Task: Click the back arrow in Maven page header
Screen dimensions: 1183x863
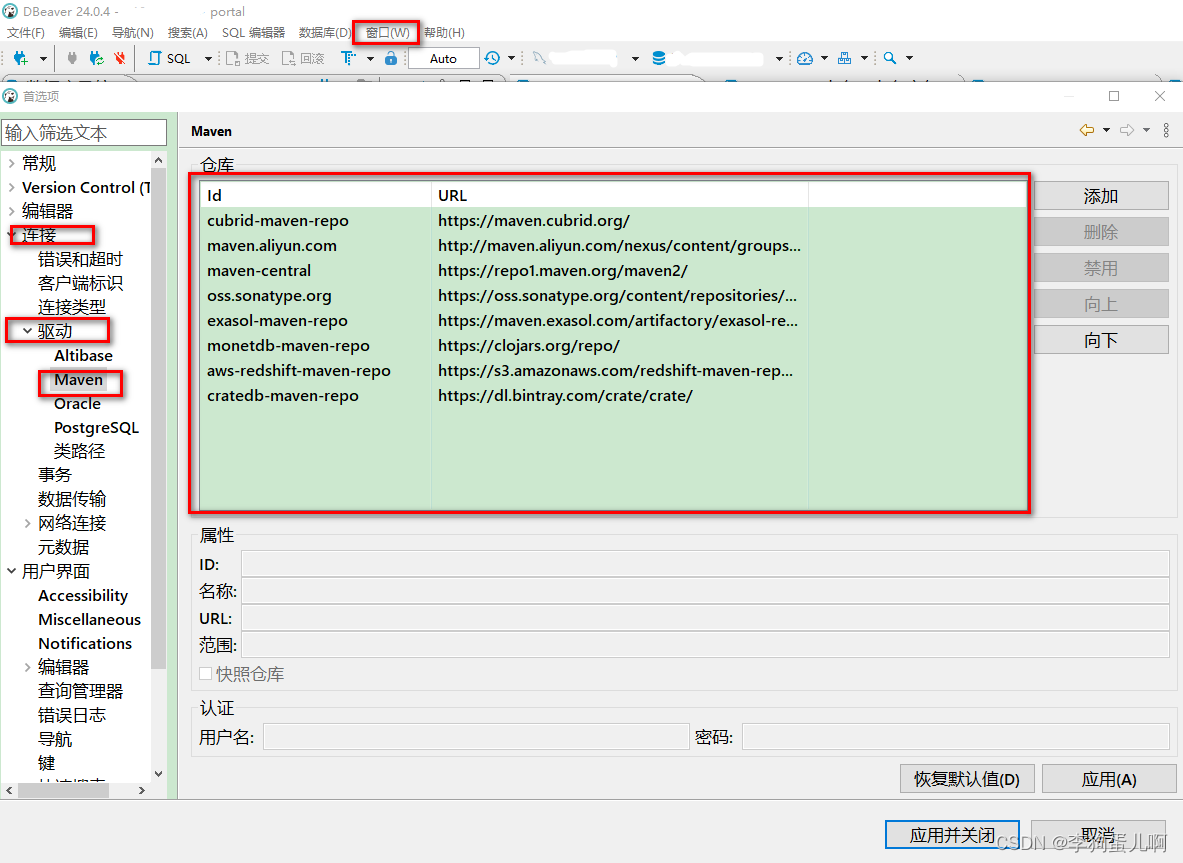Action: pyautogui.click(x=1086, y=130)
